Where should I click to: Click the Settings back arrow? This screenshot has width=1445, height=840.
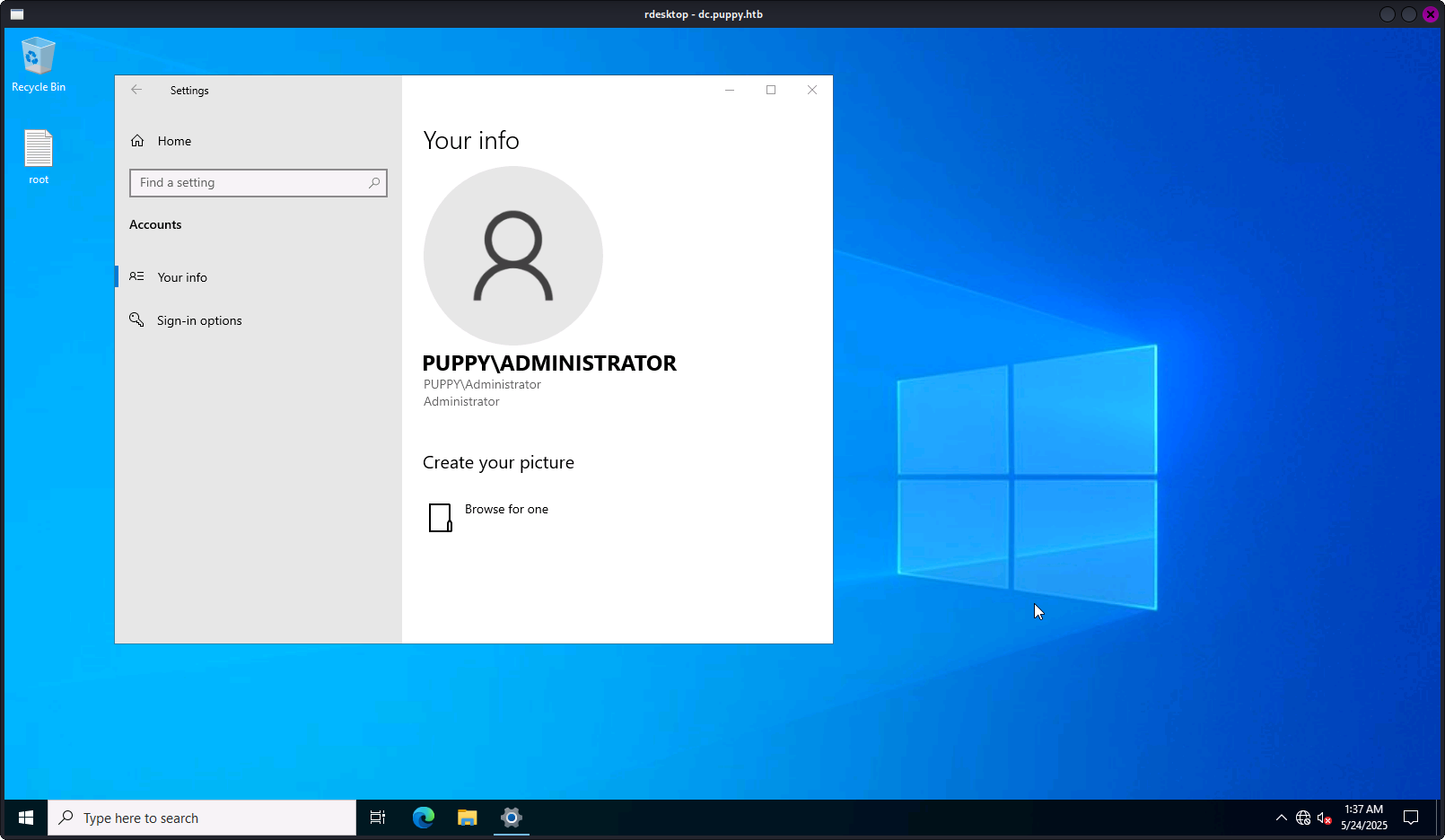click(x=136, y=90)
